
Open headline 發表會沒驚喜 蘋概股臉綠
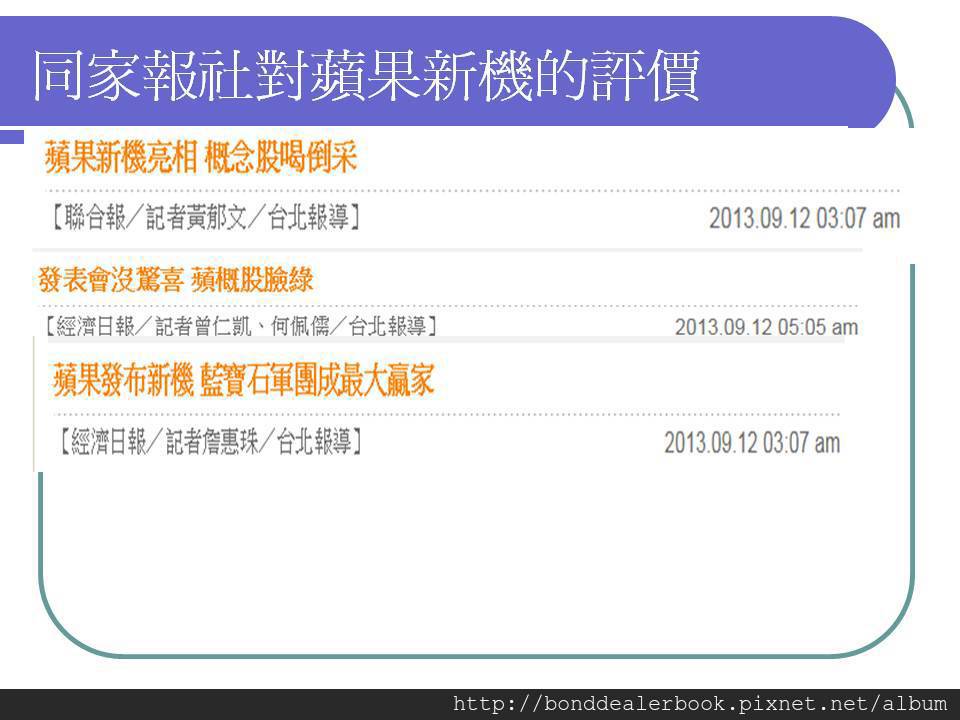click(176, 280)
